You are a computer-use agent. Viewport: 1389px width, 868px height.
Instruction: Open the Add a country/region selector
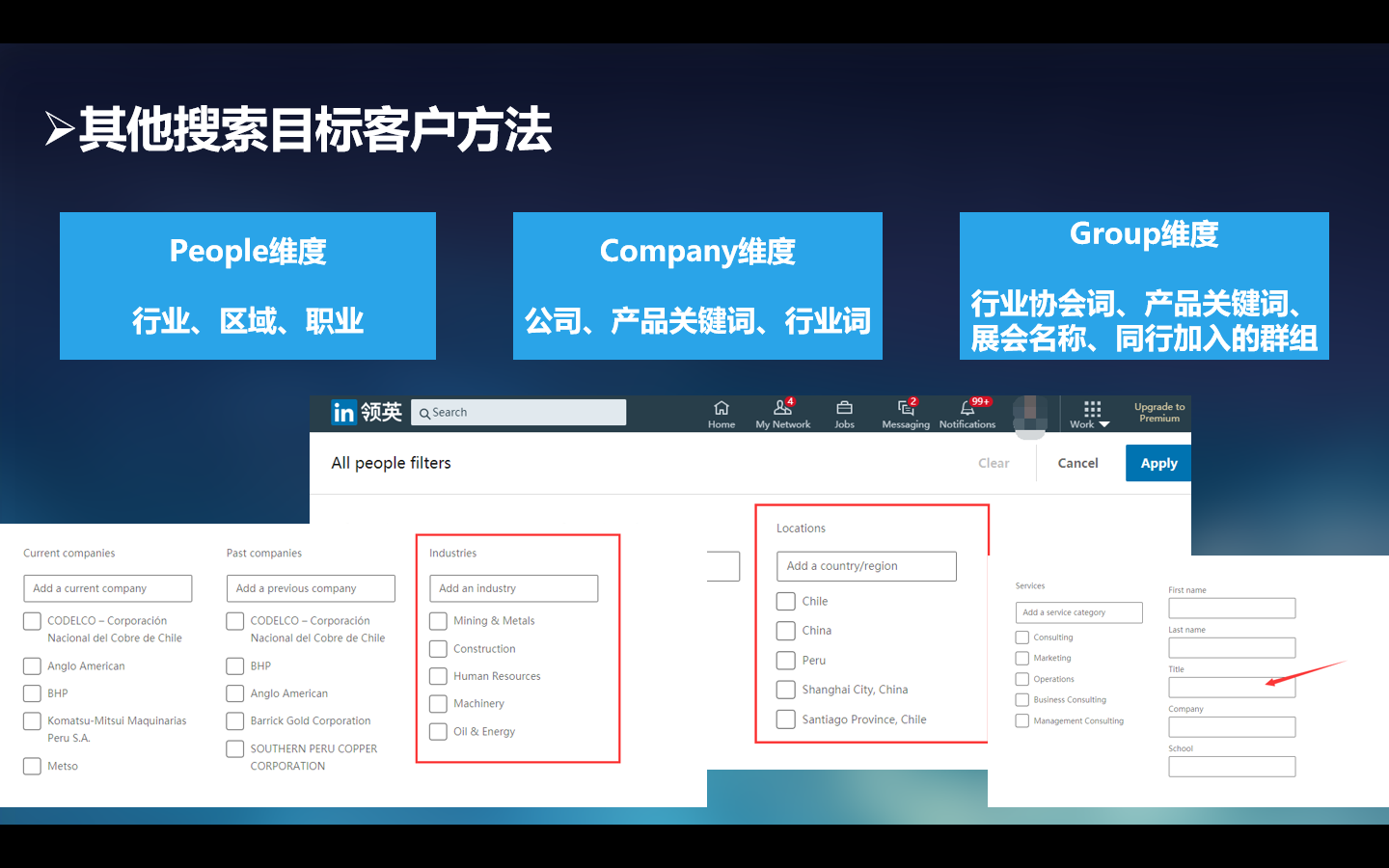click(865, 566)
